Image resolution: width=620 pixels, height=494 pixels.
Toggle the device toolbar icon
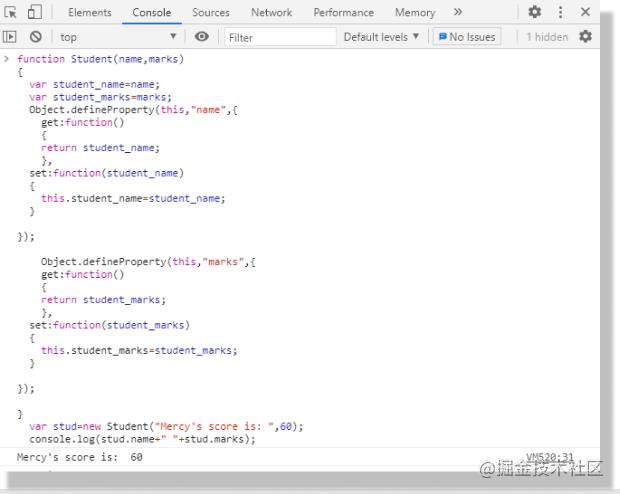tap(35, 12)
